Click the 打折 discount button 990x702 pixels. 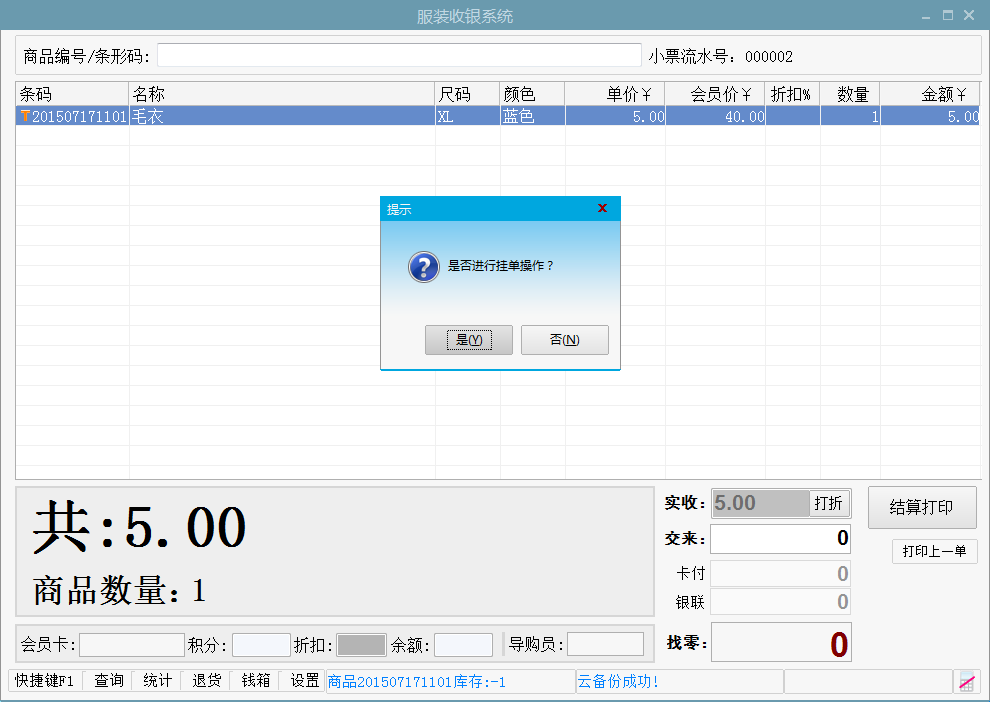click(x=828, y=503)
